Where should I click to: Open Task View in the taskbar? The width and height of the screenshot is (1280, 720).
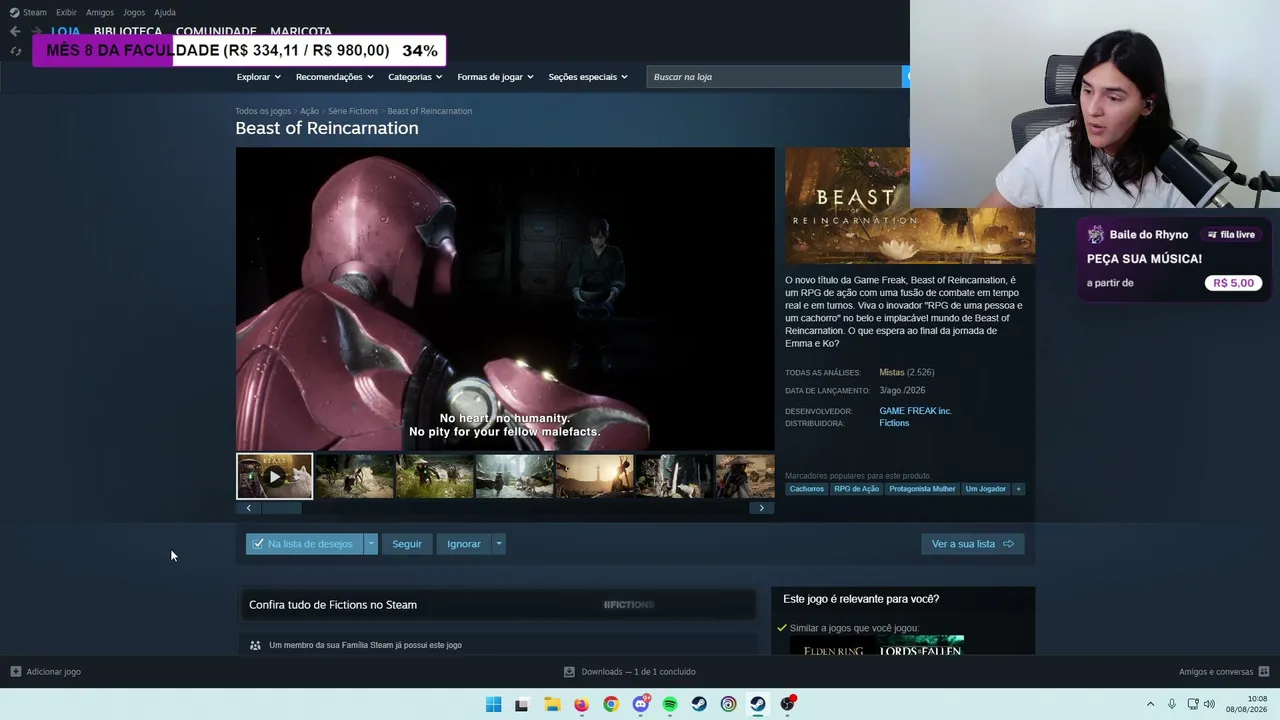[521, 704]
